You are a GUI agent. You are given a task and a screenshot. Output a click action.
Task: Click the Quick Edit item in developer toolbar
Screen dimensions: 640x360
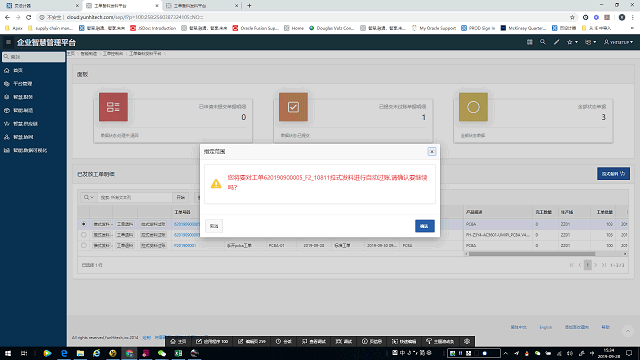pyautogui.click(x=404, y=341)
